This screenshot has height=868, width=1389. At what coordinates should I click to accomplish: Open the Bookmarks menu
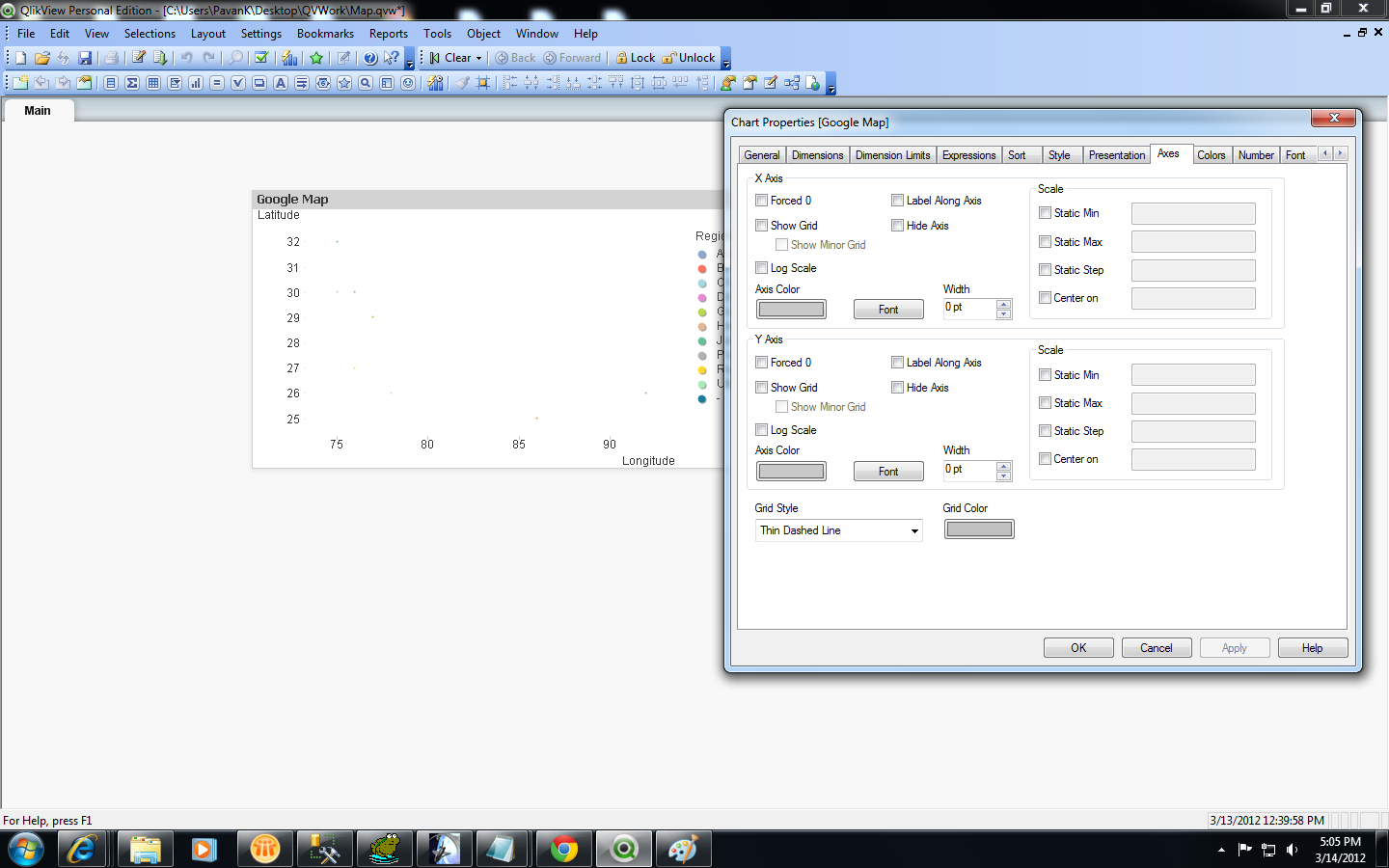(x=325, y=34)
